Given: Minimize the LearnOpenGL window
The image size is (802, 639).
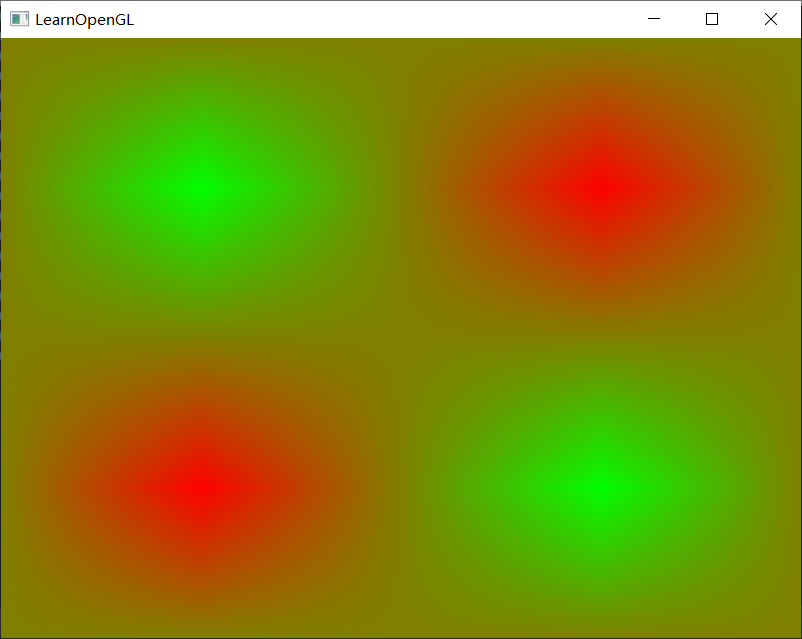Looking at the screenshot, I should pos(654,18).
